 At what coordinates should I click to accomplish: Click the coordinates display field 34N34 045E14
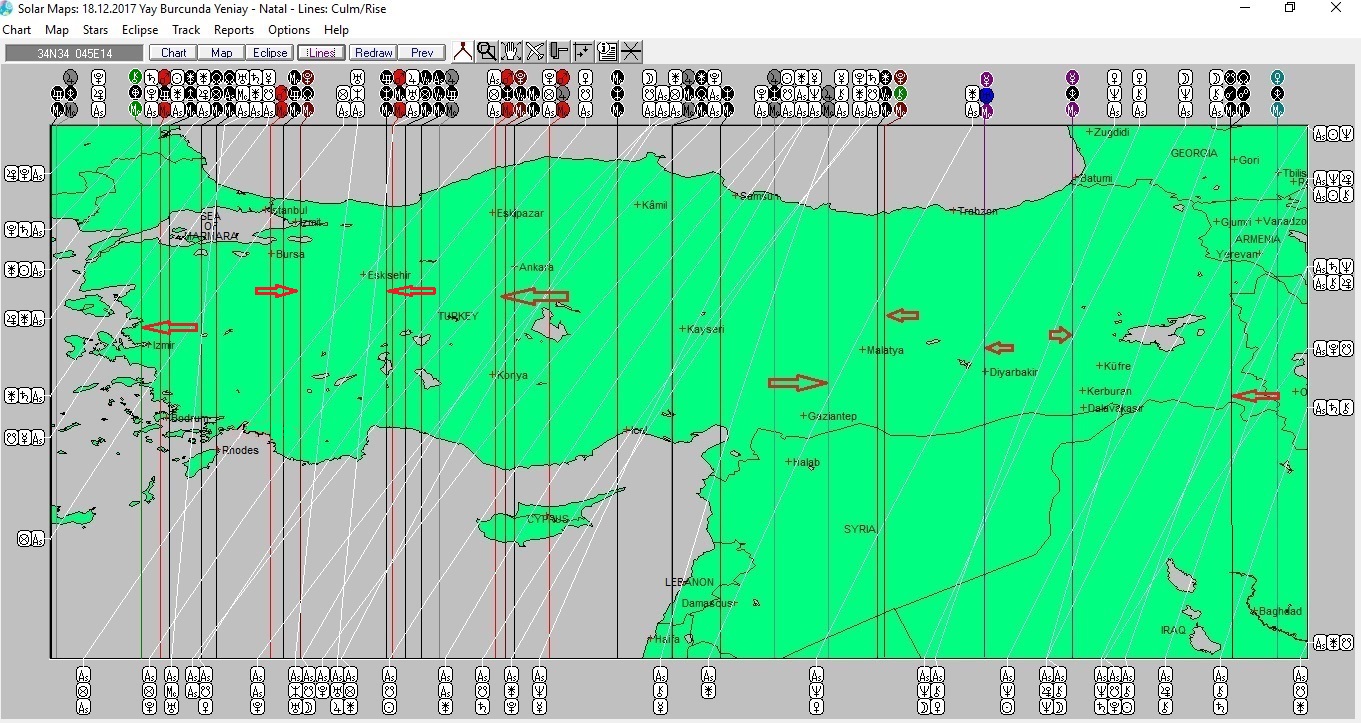point(75,53)
